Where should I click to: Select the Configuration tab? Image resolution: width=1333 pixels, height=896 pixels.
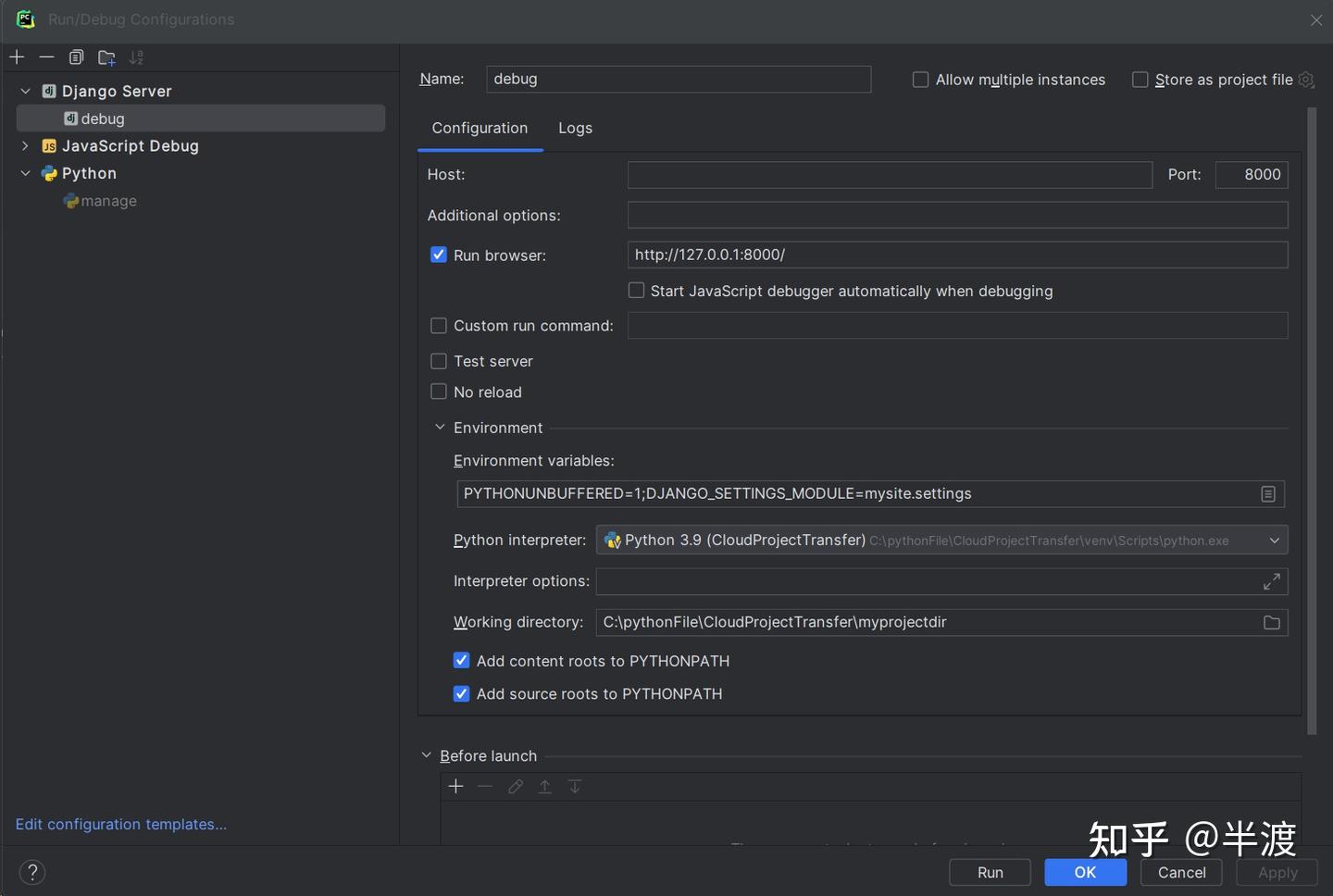480,128
